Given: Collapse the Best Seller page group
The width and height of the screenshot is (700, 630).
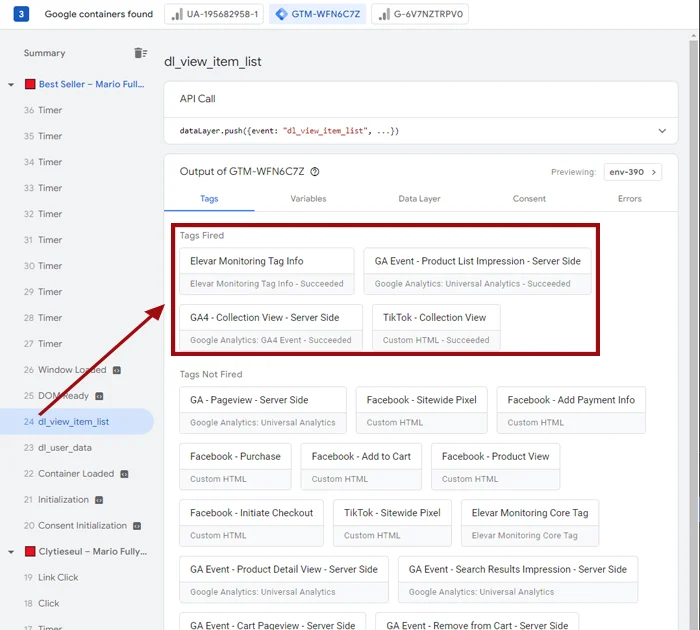Looking at the screenshot, I should pyautogui.click(x=11, y=84).
